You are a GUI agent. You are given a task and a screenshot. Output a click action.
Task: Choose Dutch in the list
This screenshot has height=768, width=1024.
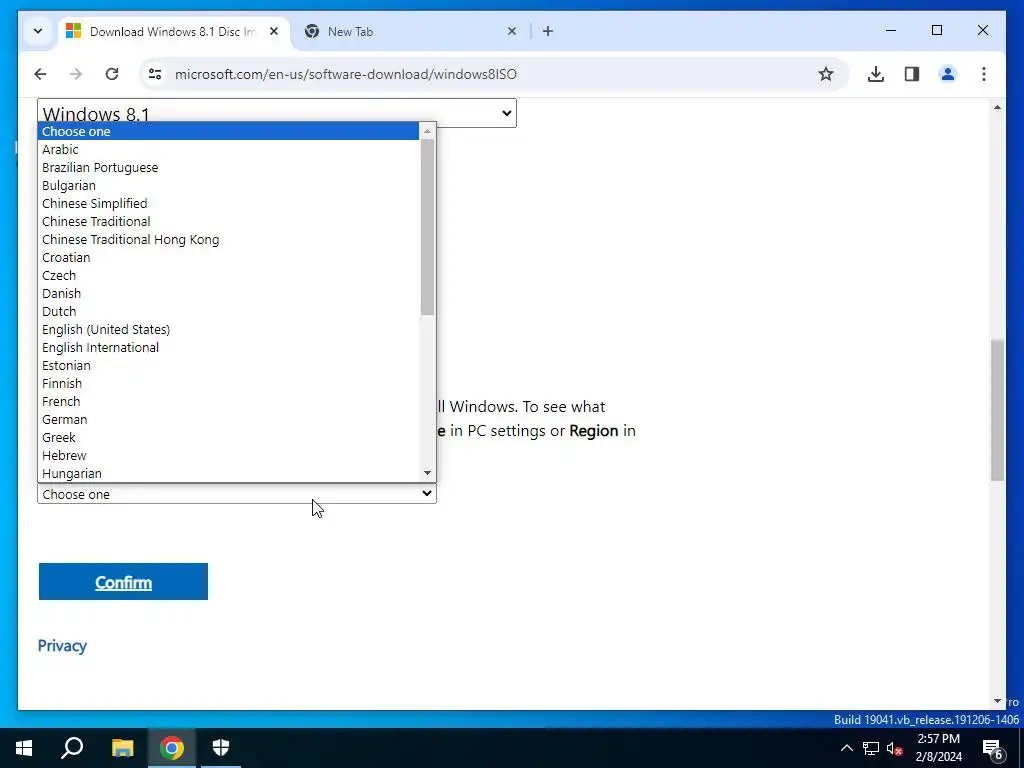(x=228, y=311)
